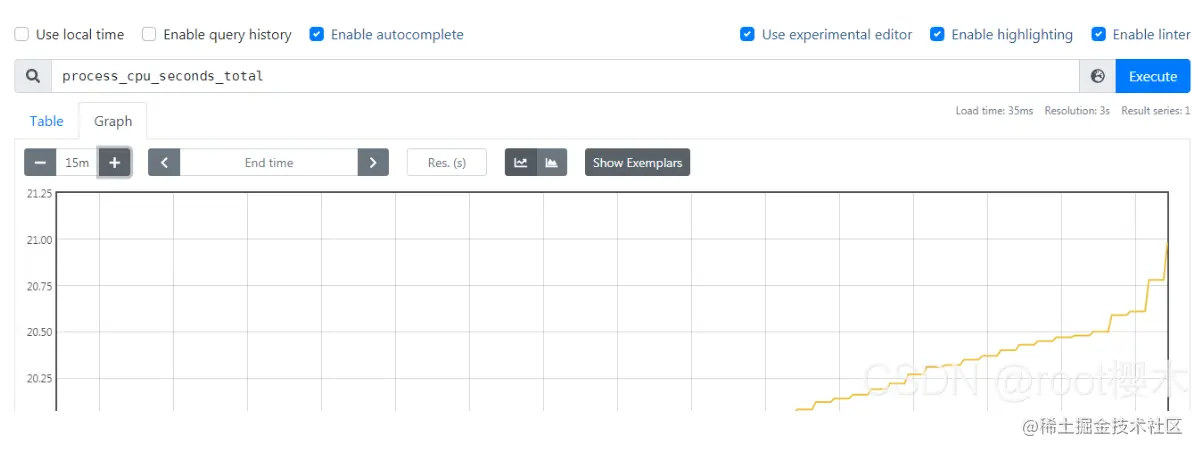This screenshot has width=1198, height=452.
Task: Go to next end time
Action: [x=373, y=162]
